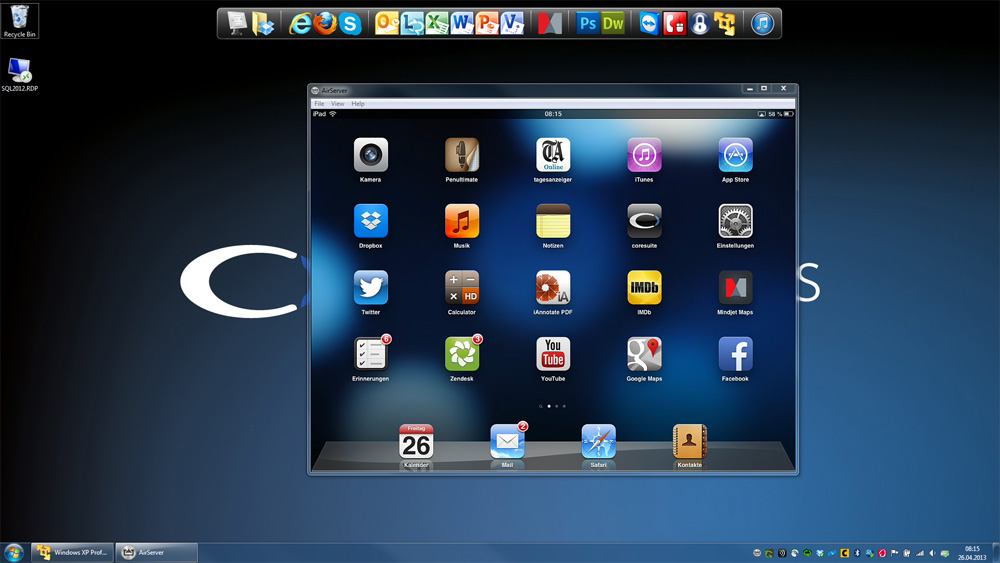This screenshot has width=1000, height=563.
Task: Launch the Penultimate app
Action: (462, 155)
